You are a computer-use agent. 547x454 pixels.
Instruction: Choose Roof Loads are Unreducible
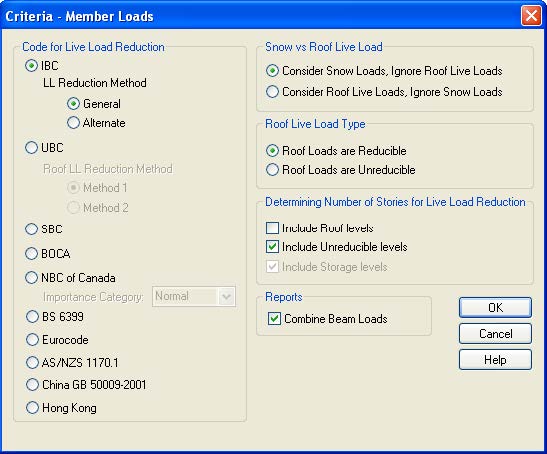pos(272,170)
